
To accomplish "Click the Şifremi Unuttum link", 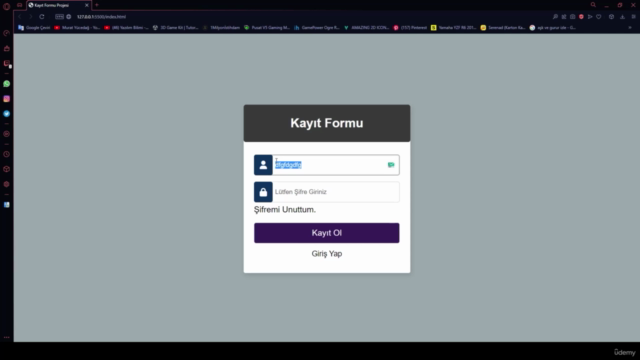I will point(285,210).
